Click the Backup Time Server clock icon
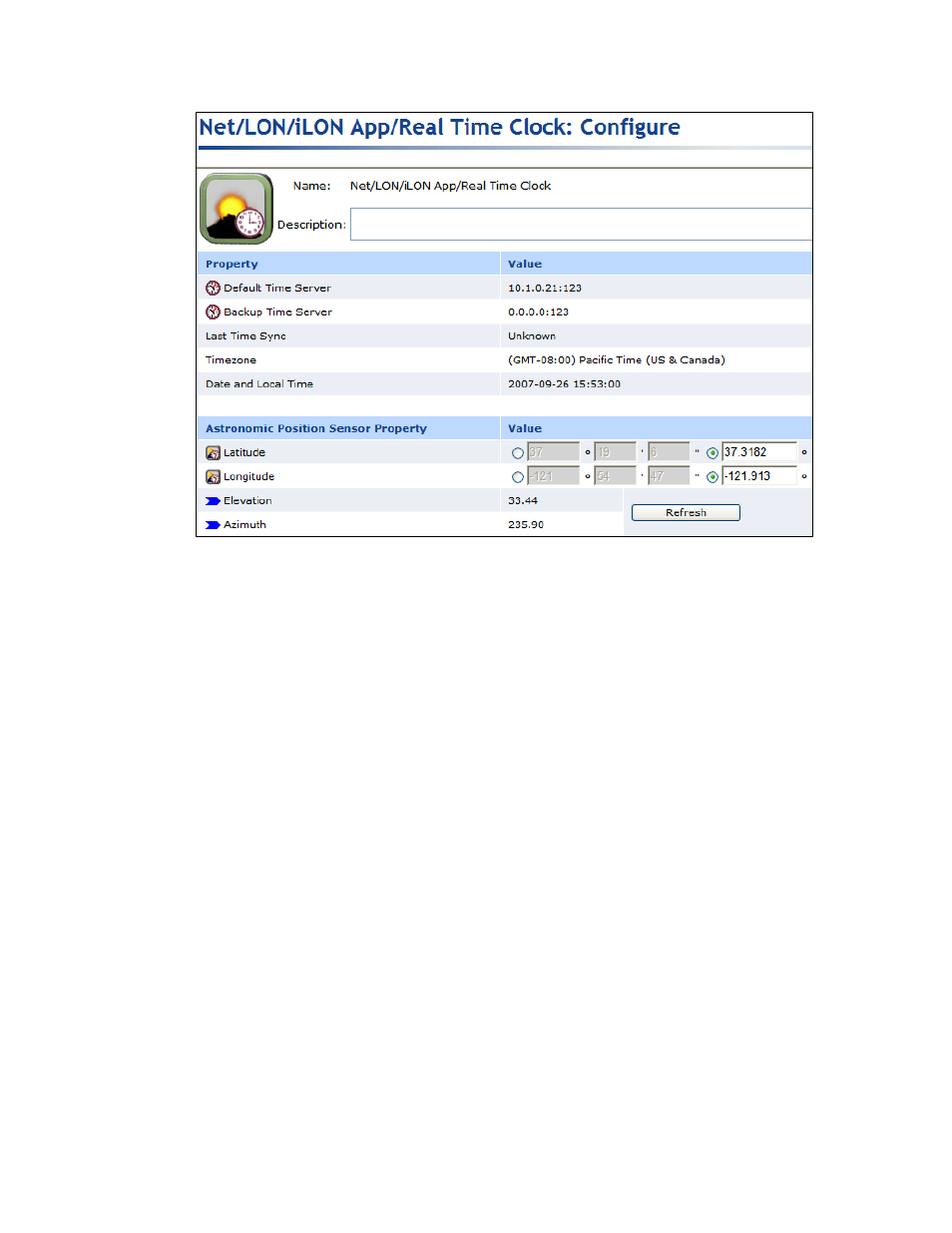The image size is (952, 1233). point(213,311)
